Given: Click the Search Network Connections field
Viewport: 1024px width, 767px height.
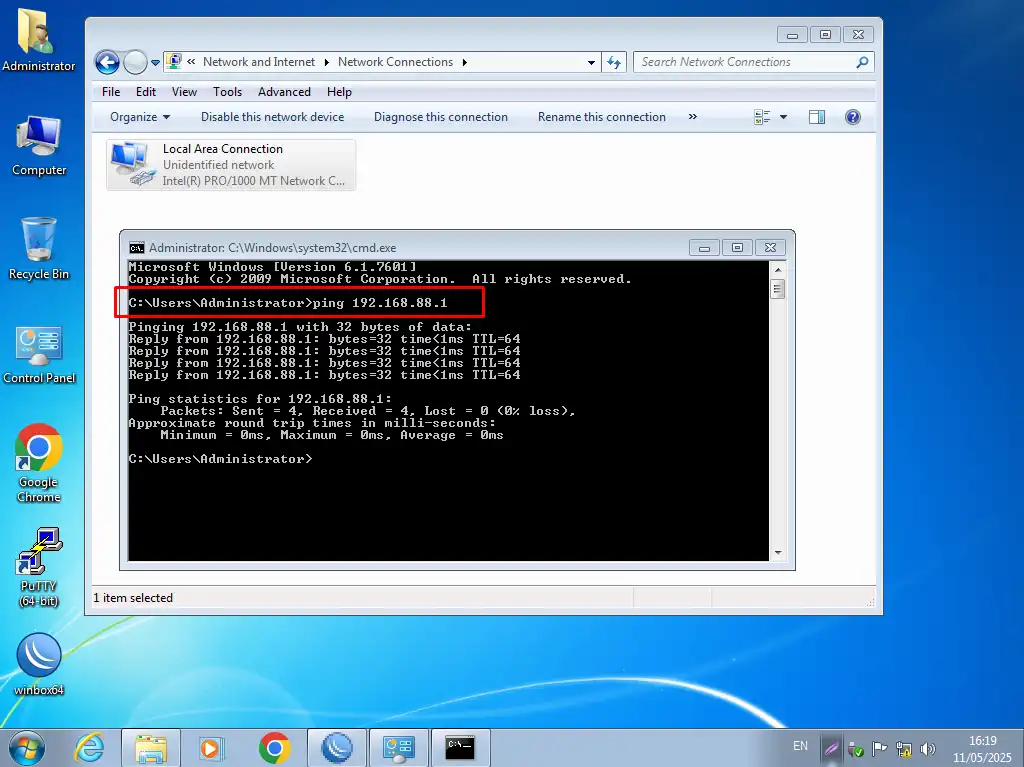Looking at the screenshot, I should (x=745, y=62).
